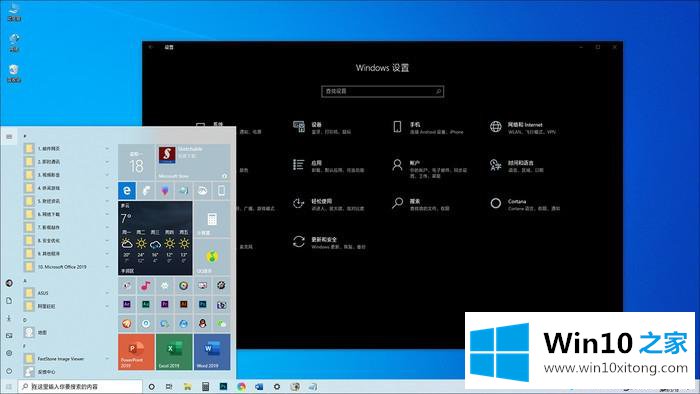Expand the '2.' folder in app list

pyautogui.click(x=67, y=162)
